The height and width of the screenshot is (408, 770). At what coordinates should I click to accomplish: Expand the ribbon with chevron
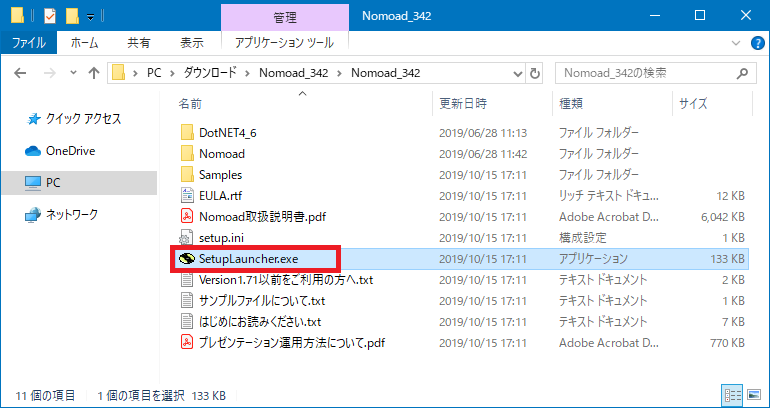pyautogui.click(x=736, y=43)
